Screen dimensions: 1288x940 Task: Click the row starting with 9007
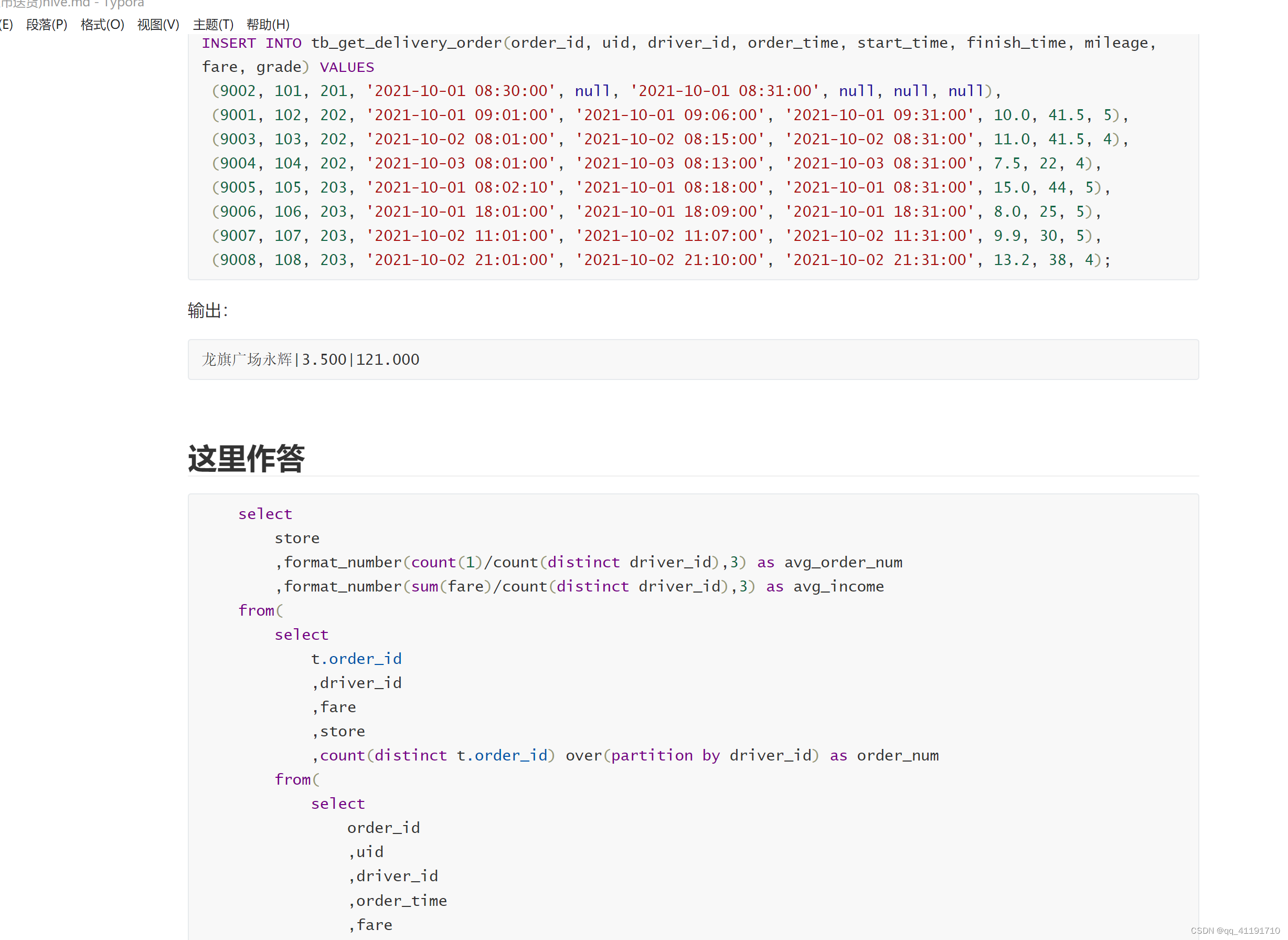tap(656, 236)
